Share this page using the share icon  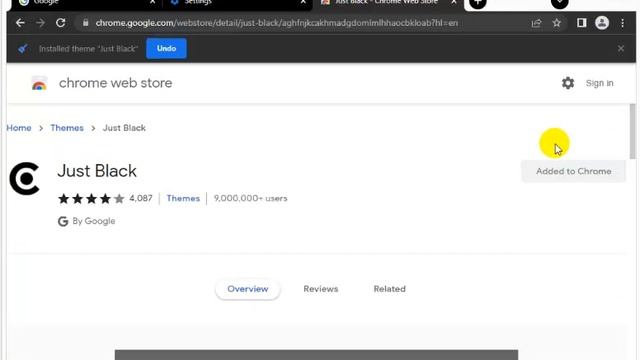(536, 23)
